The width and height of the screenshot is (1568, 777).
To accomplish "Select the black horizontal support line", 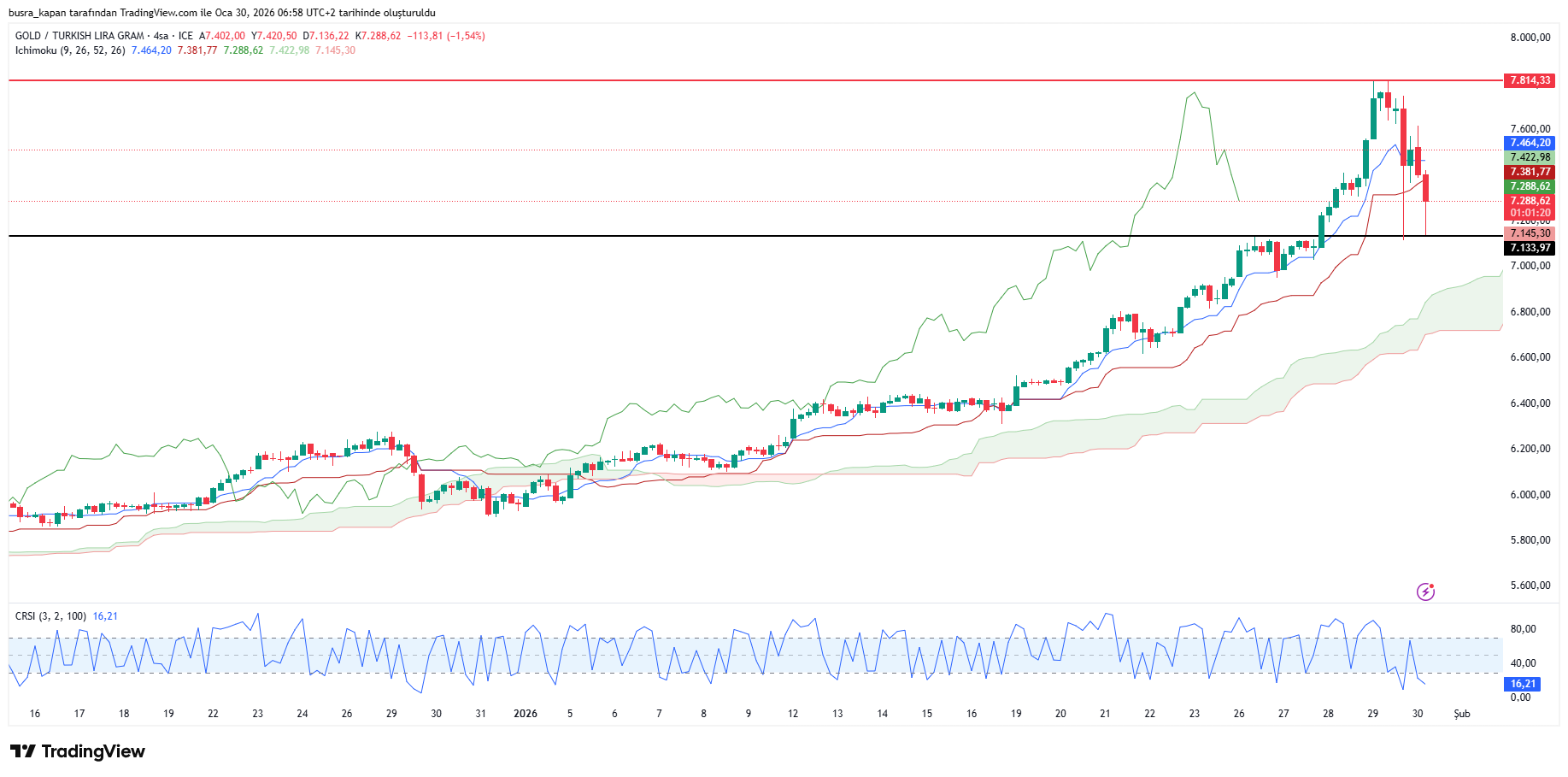I will click(684, 236).
